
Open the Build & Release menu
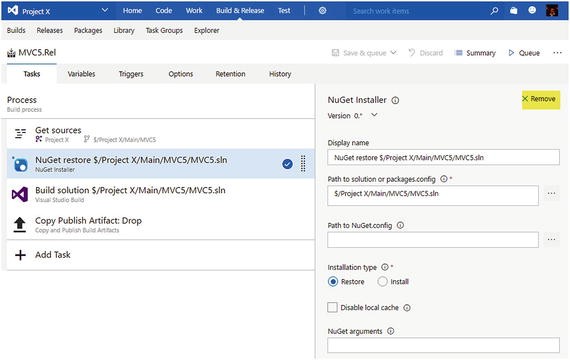point(240,11)
